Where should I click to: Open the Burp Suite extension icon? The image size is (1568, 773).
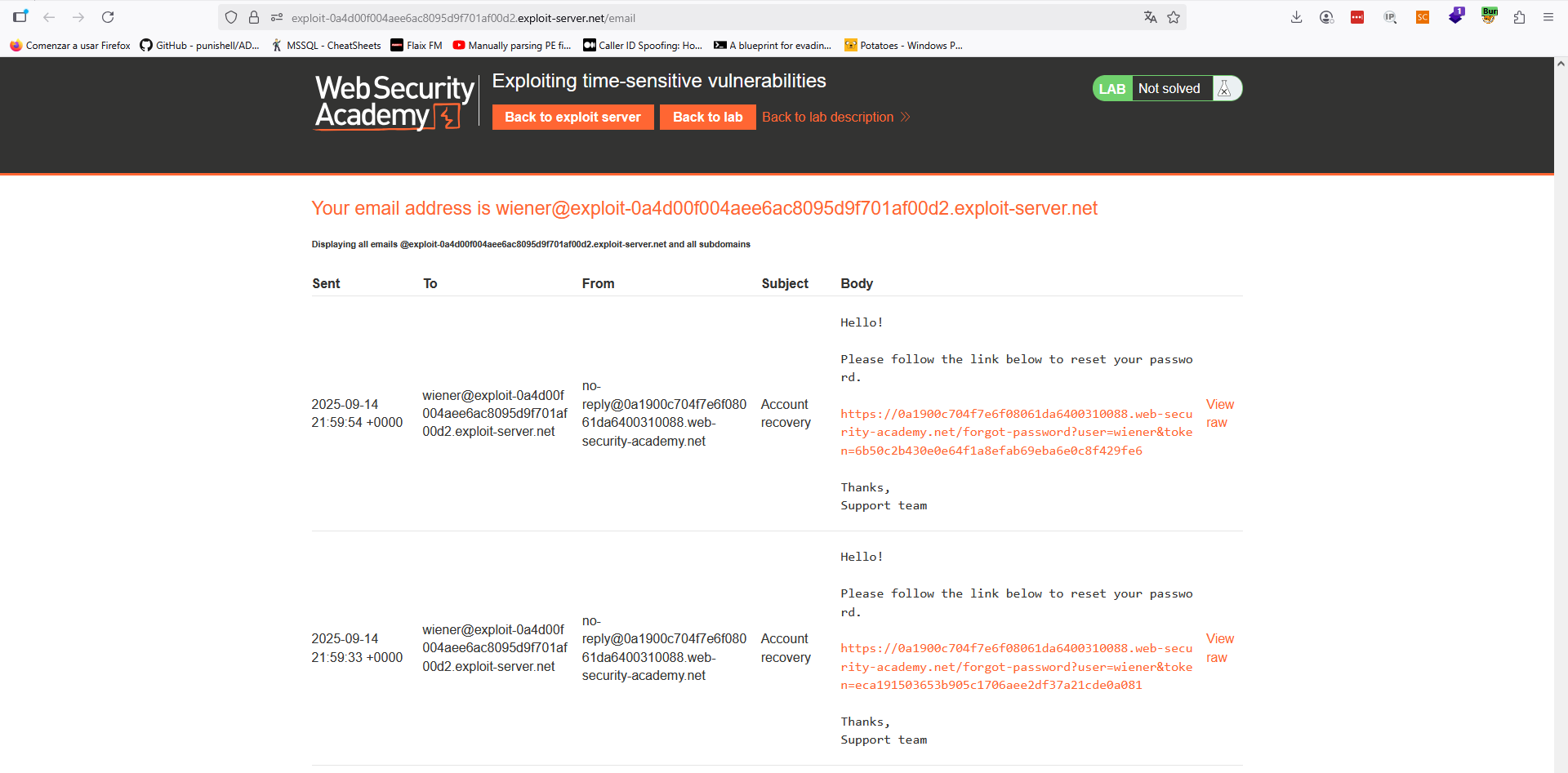coord(1489,16)
